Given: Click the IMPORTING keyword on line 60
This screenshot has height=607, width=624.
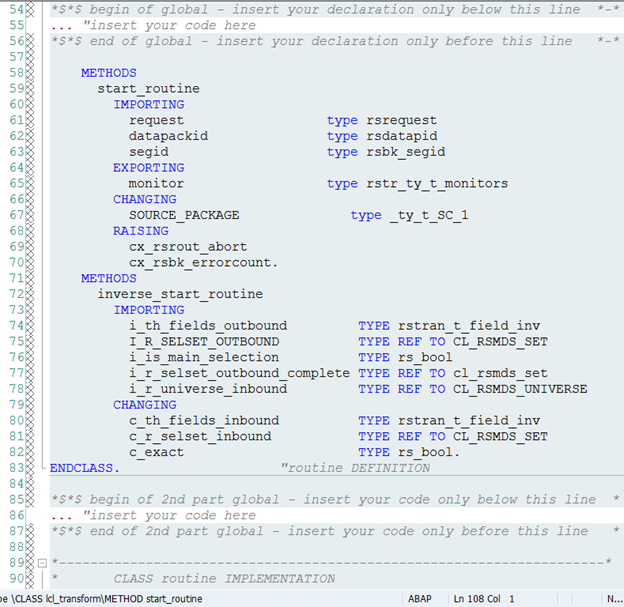Looking at the screenshot, I should [149, 104].
